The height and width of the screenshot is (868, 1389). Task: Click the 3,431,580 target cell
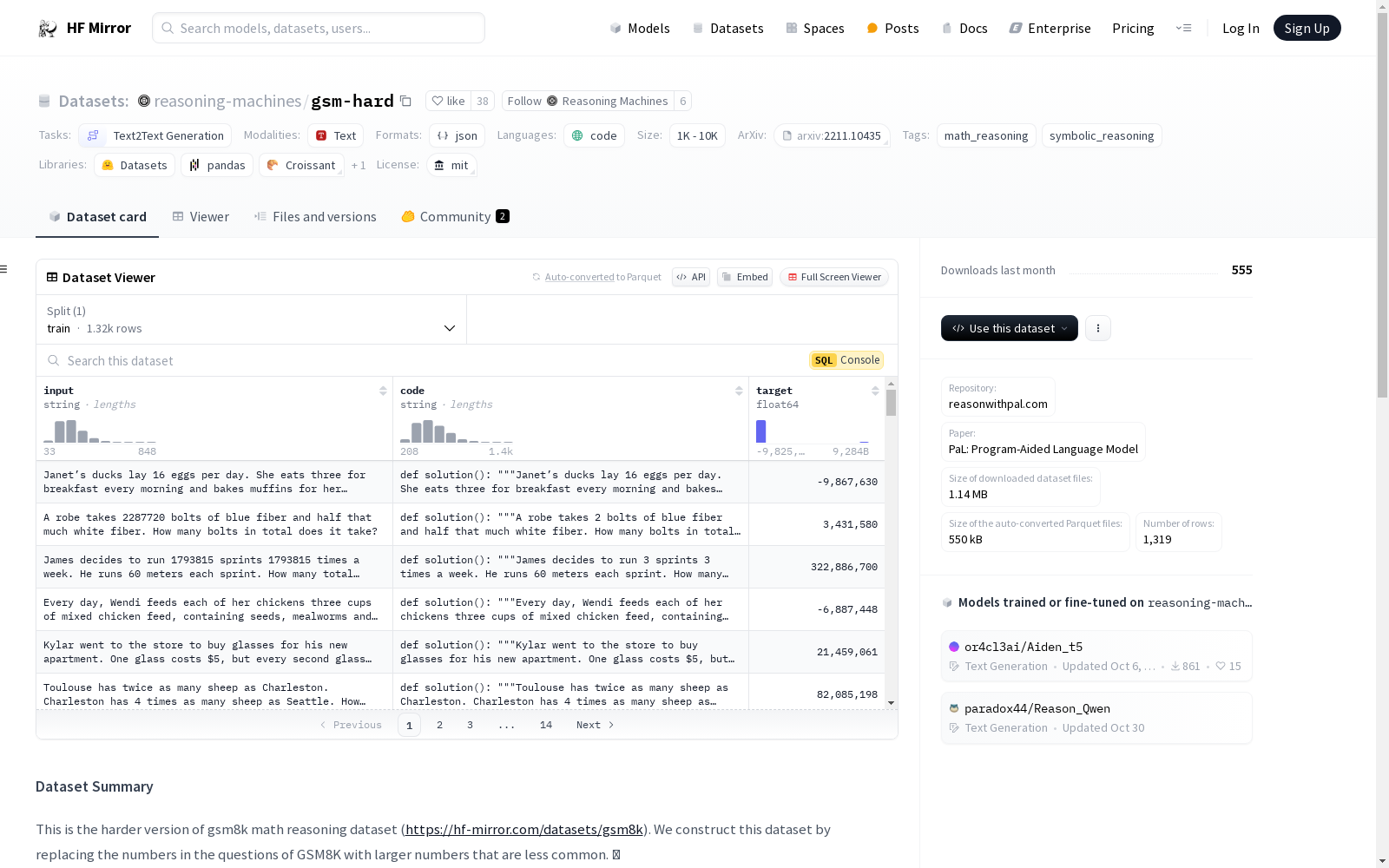(817, 524)
